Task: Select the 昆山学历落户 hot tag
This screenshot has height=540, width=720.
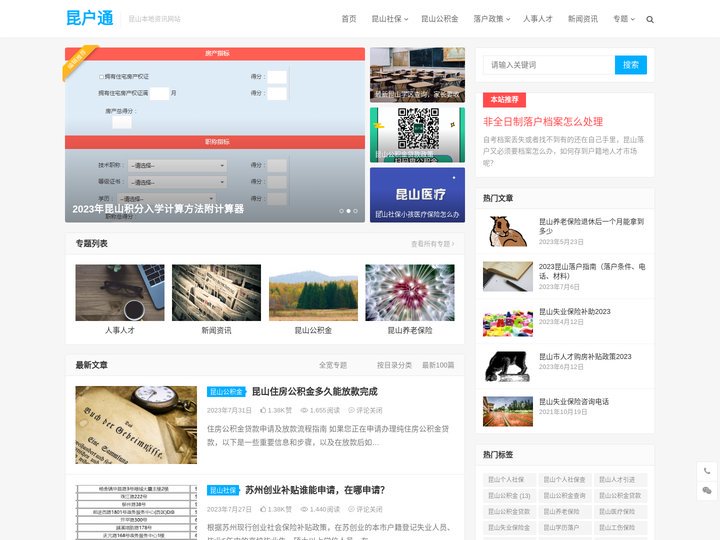Action: (565, 528)
